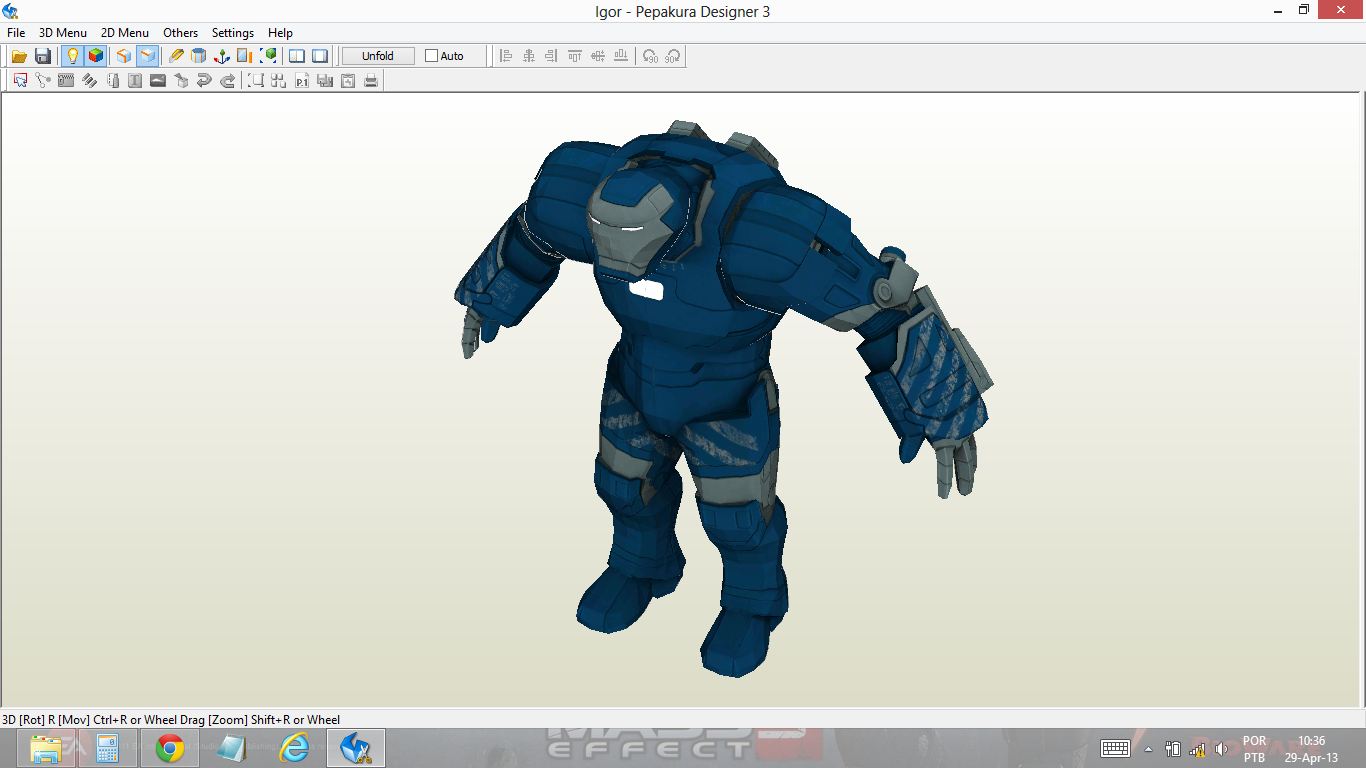This screenshot has height=768, width=1366.
Task: Save the file with the floppy disk icon
Action: (43, 56)
